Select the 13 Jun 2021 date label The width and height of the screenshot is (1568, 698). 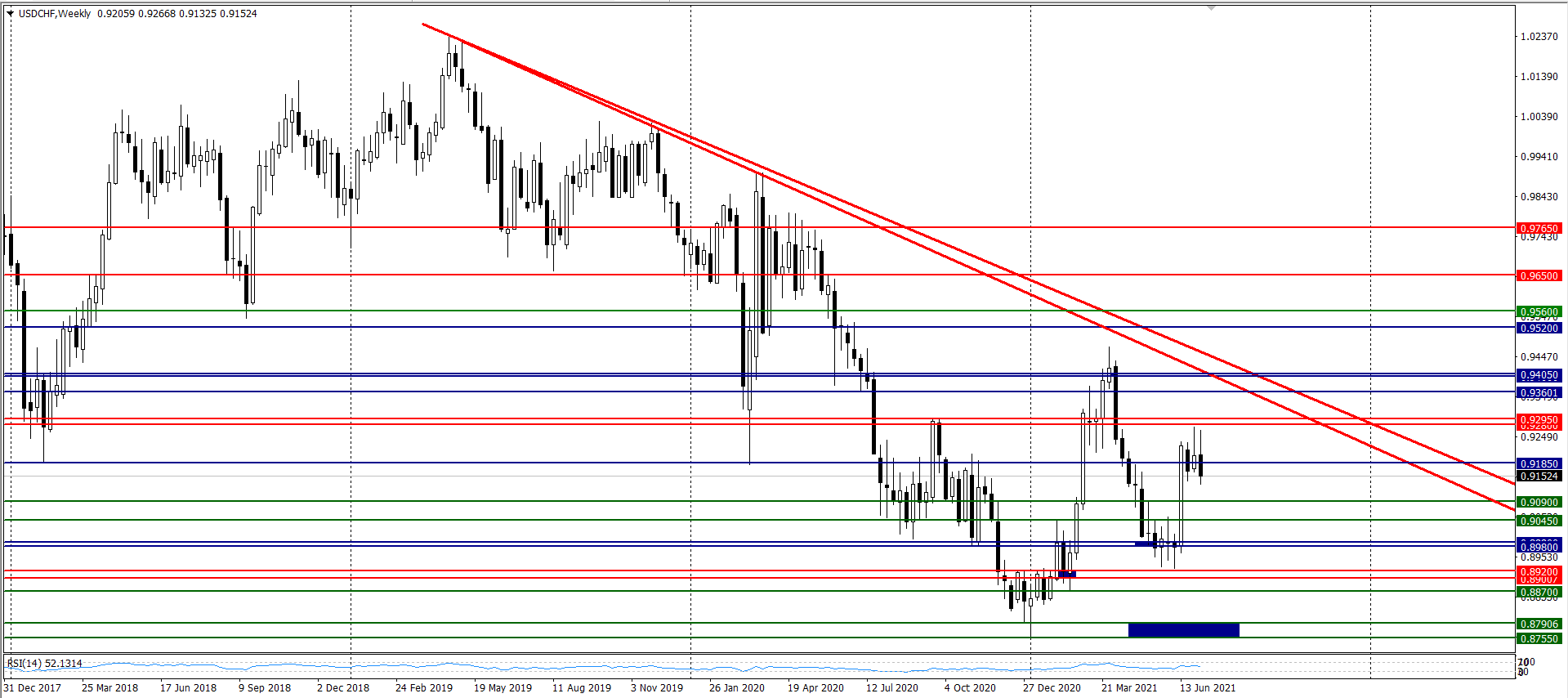(1207, 688)
